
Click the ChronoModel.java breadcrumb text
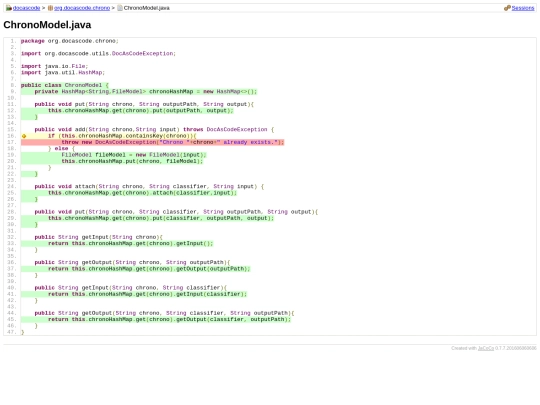tap(147, 8)
